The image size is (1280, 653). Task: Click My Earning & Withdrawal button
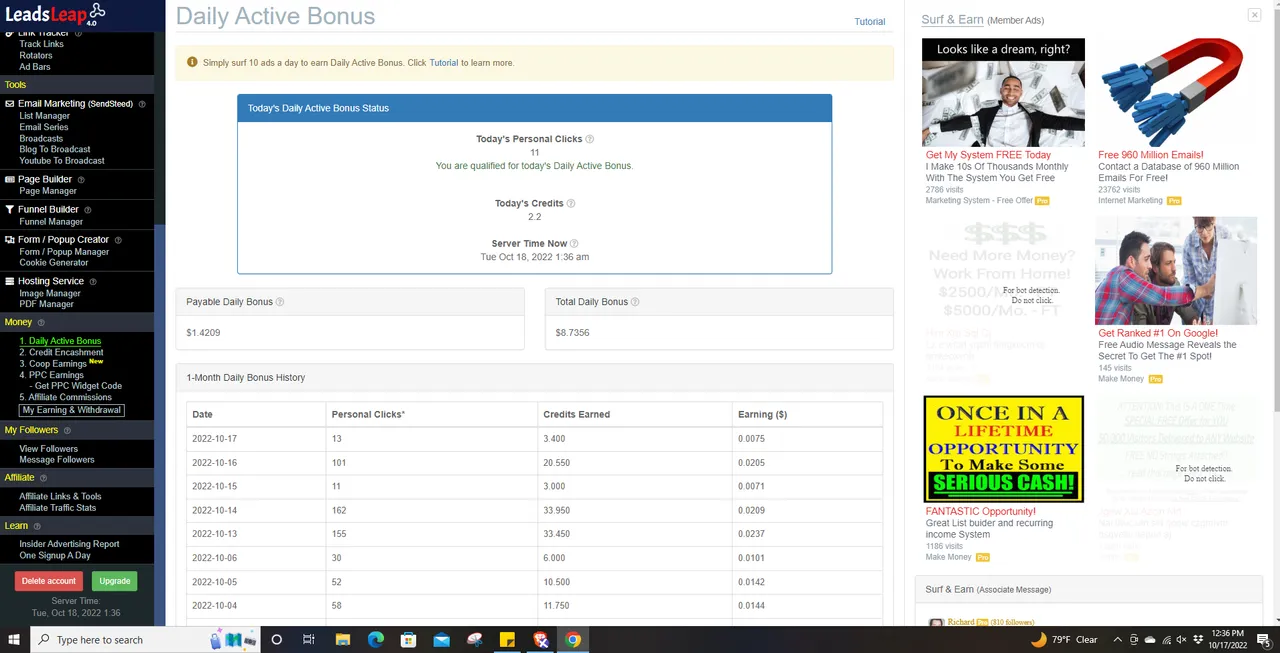[x=72, y=410]
